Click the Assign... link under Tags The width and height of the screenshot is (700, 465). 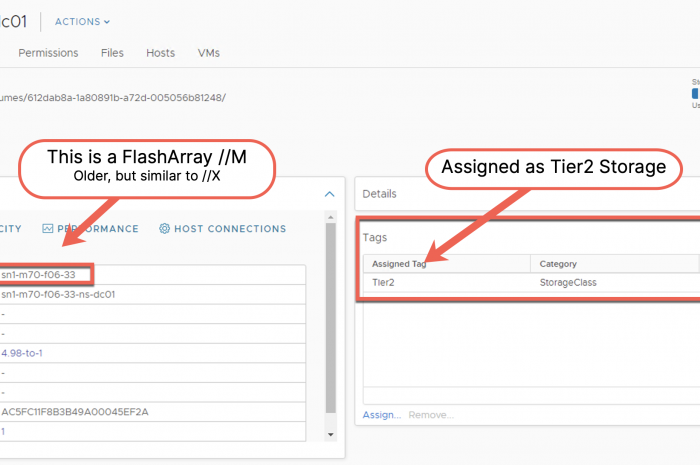click(x=381, y=415)
